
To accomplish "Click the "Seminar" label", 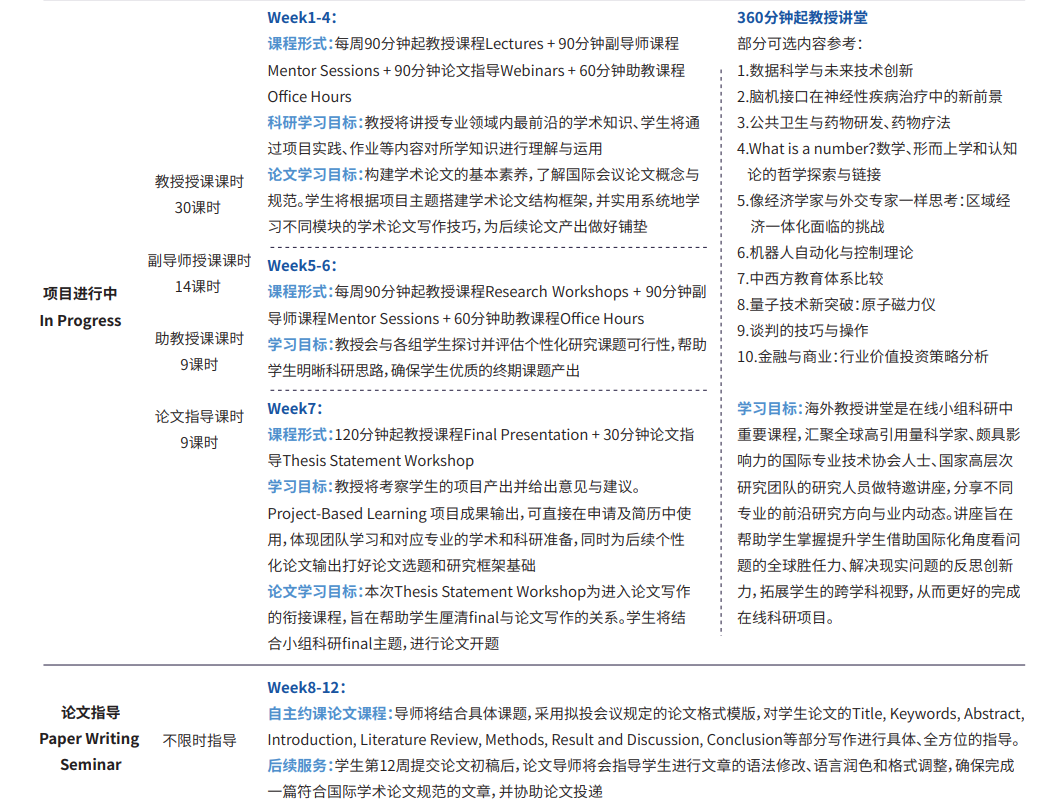I will pyautogui.click(x=90, y=765).
